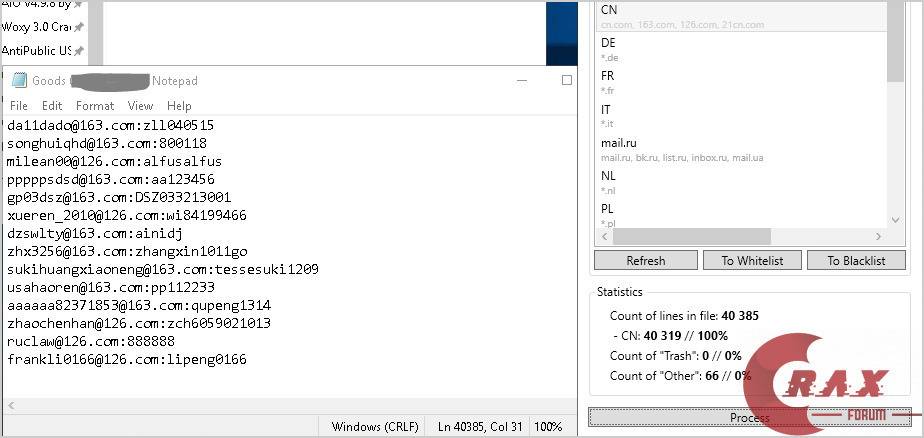
Task: Open the Format menu
Action: [95, 106]
